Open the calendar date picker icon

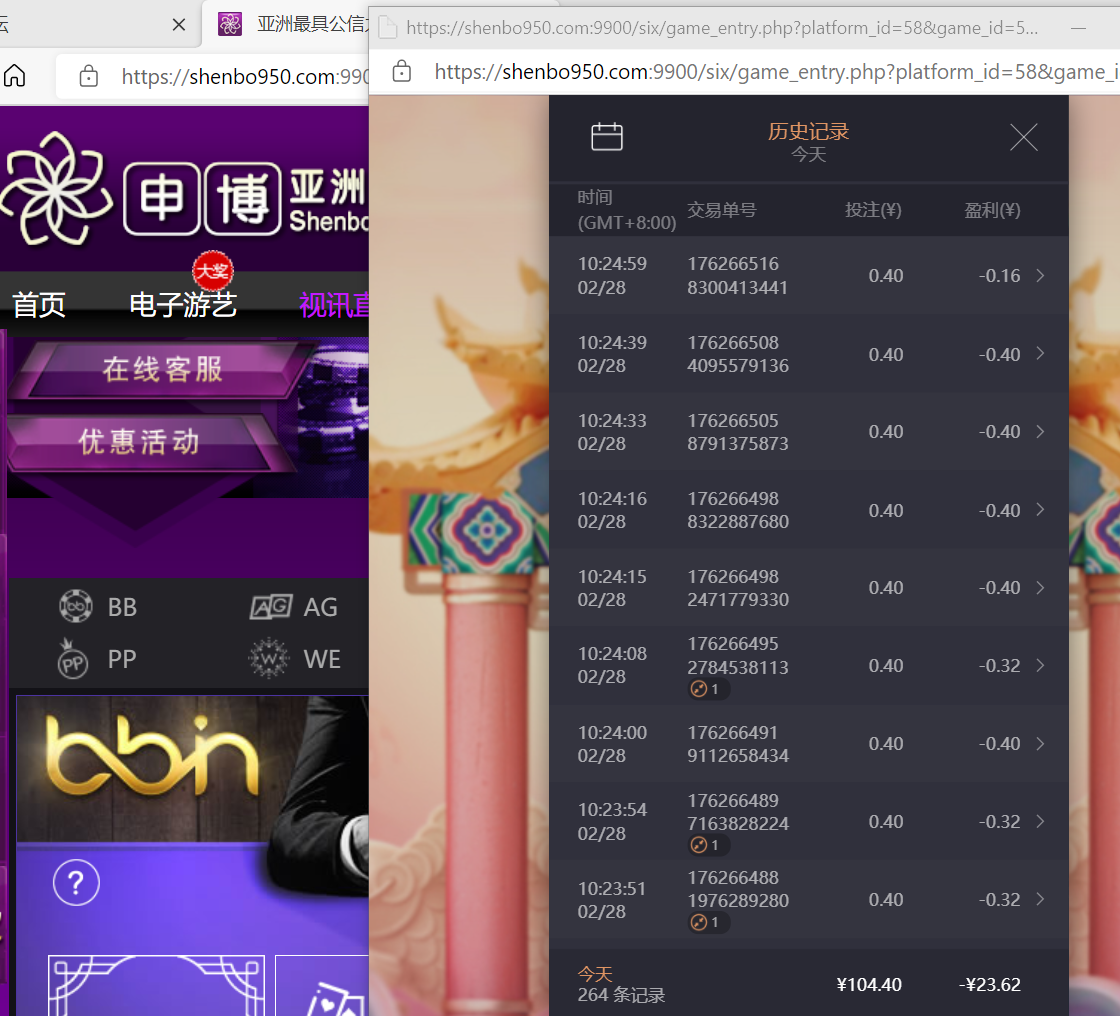(x=606, y=136)
